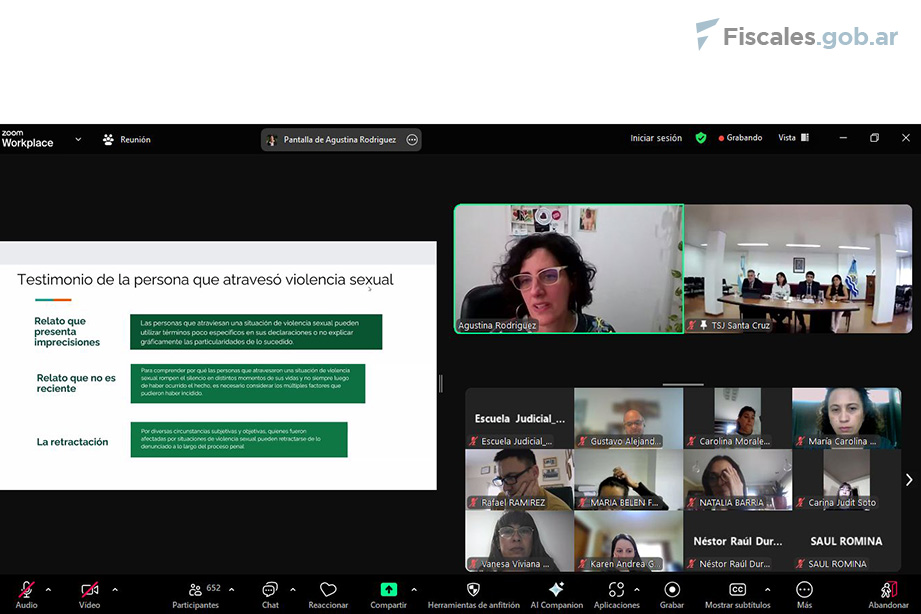Open the Zoom Workplace dropdown chevron

click(x=78, y=139)
